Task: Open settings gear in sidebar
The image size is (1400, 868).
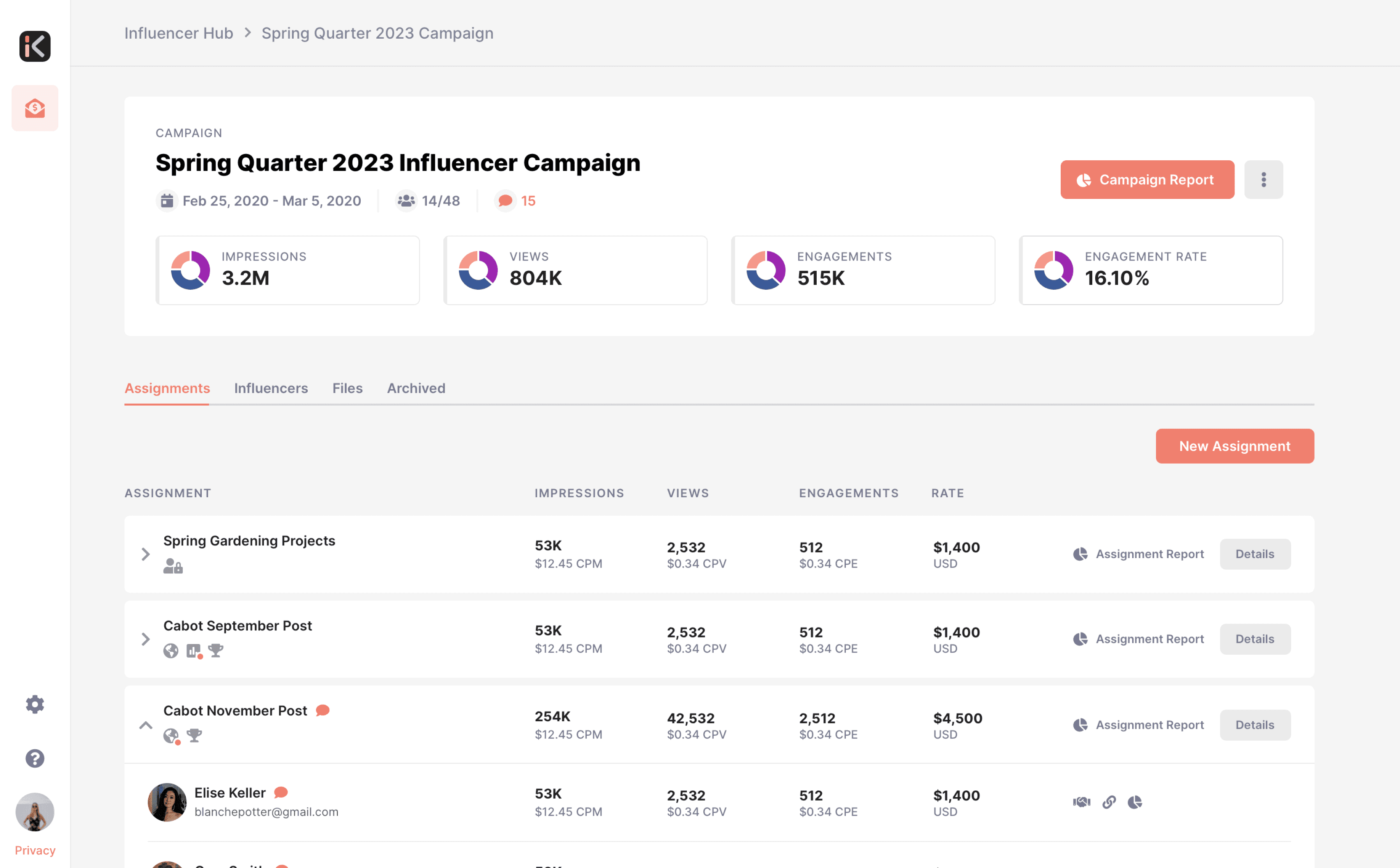Action: (35, 704)
